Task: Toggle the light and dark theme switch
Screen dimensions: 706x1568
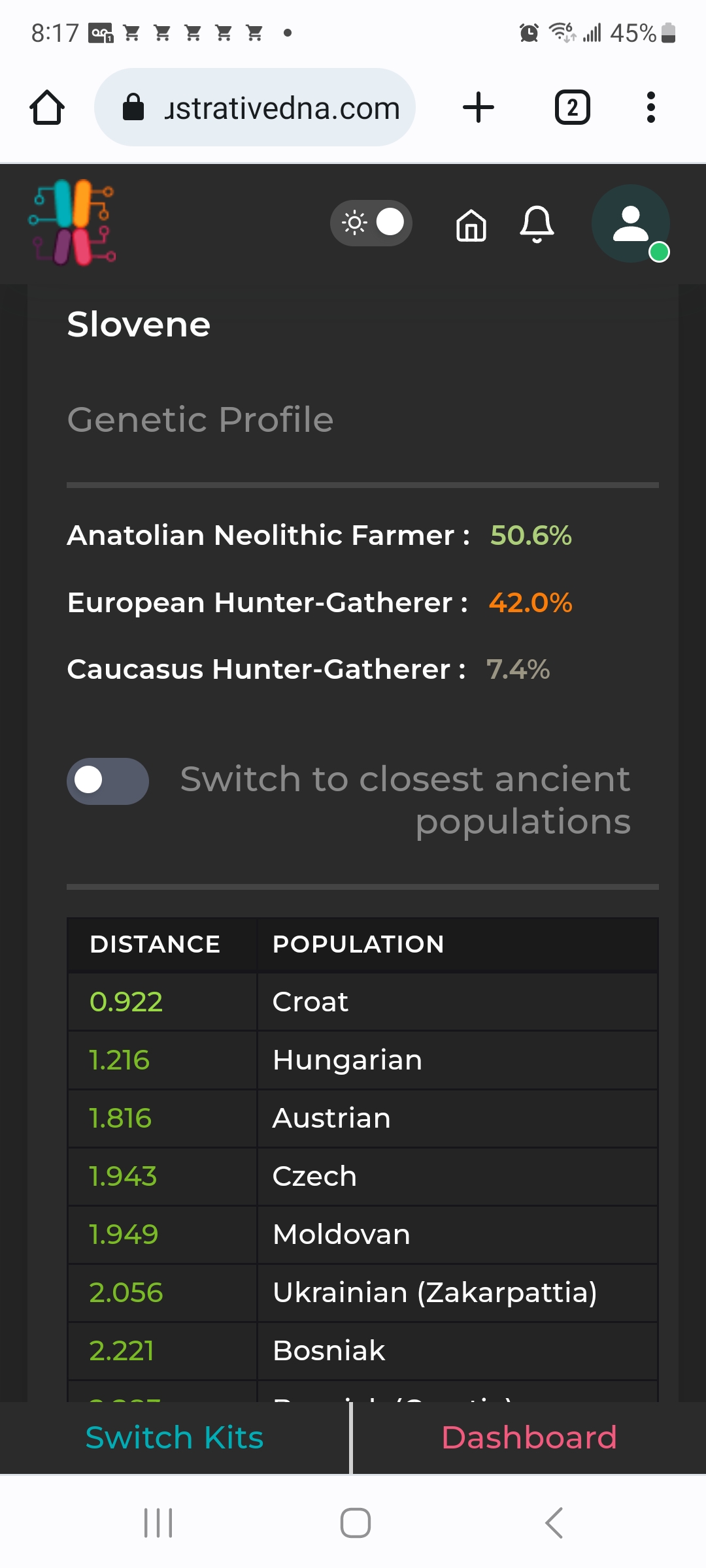Action: 371,223
